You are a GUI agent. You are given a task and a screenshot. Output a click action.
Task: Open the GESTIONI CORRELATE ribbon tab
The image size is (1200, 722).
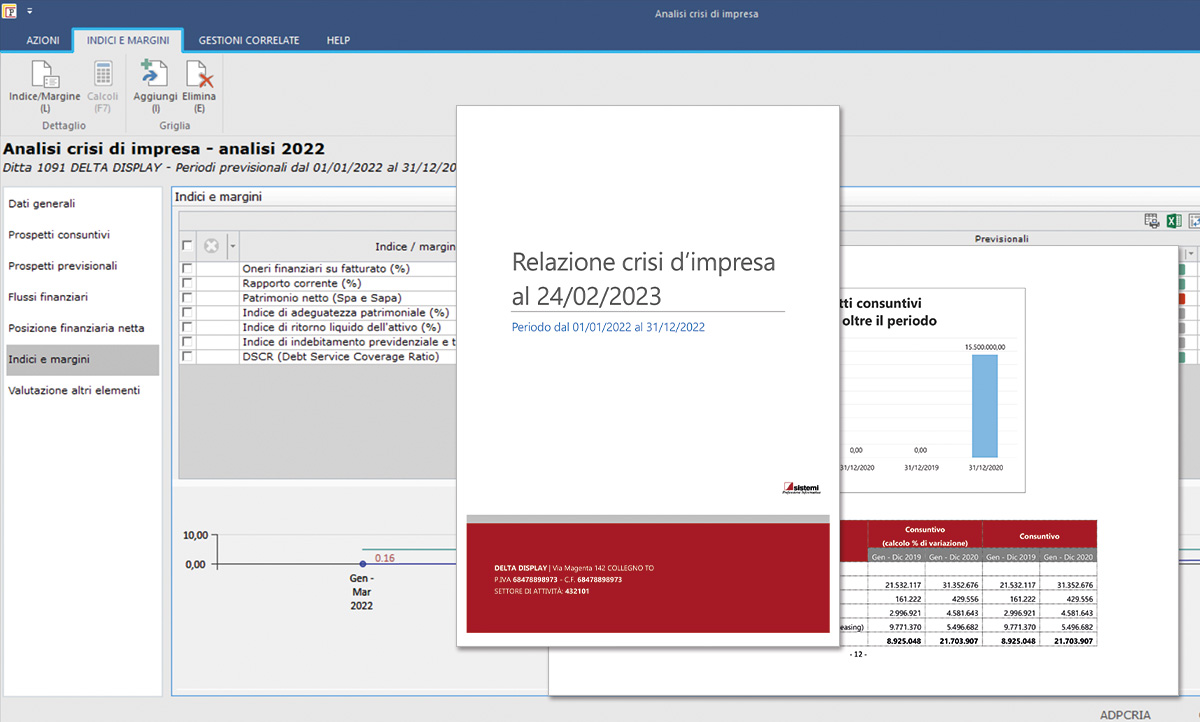(x=249, y=40)
